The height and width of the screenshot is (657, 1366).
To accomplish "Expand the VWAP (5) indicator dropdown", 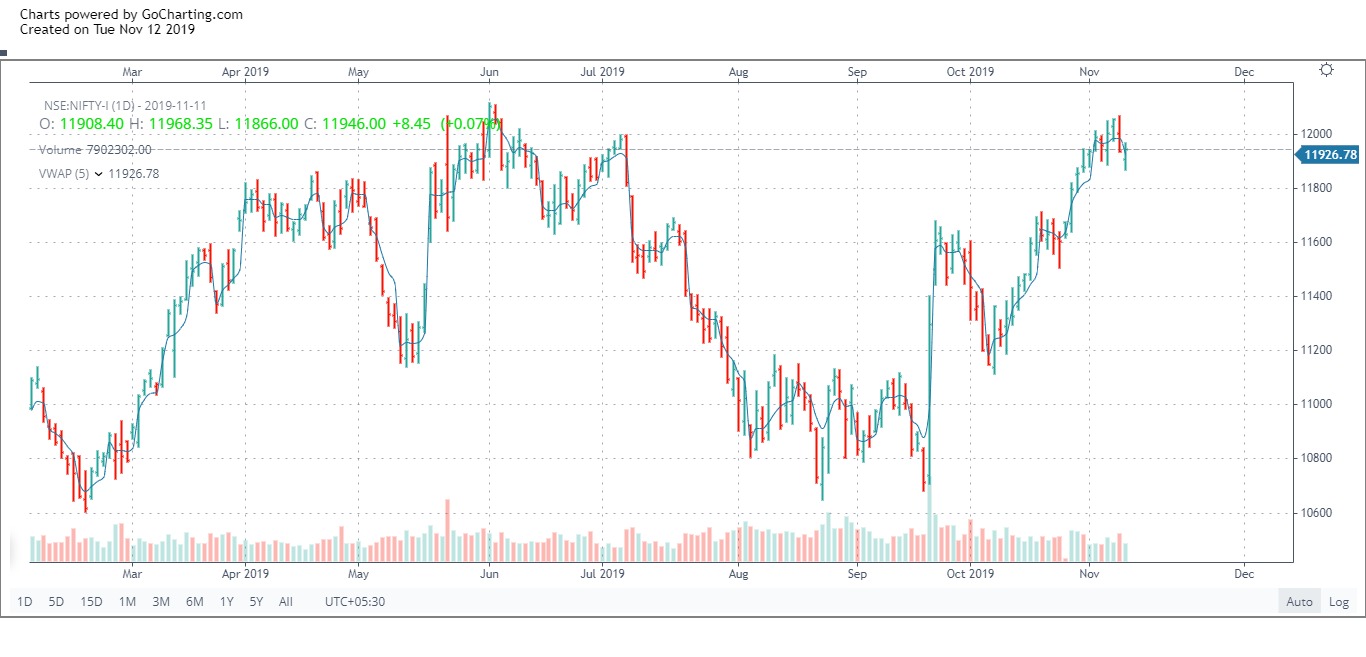I will (98, 173).
